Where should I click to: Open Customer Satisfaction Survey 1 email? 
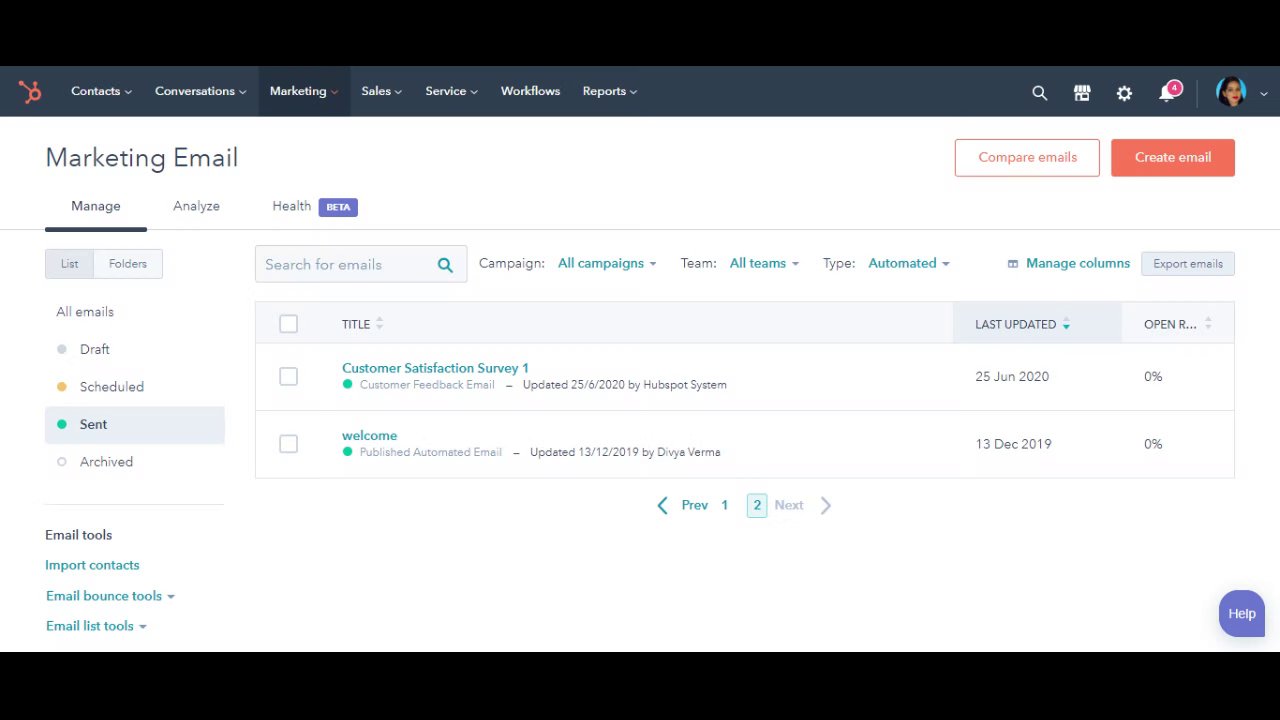[435, 368]
